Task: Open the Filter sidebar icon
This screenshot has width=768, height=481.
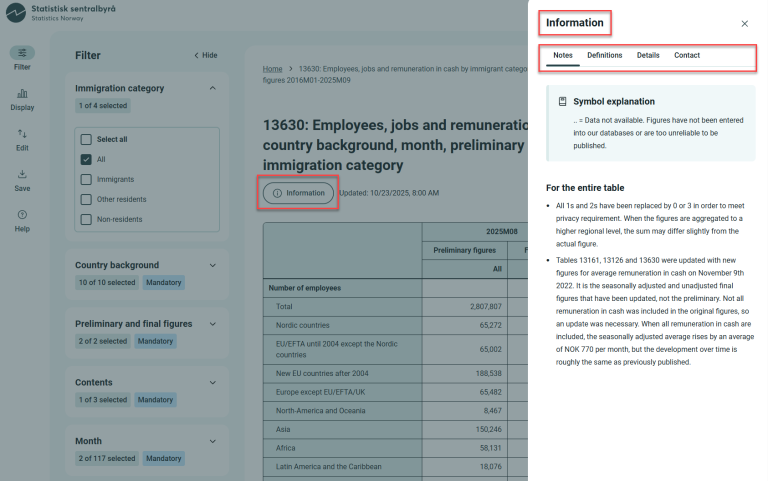Action: click(x=22, y=53)
